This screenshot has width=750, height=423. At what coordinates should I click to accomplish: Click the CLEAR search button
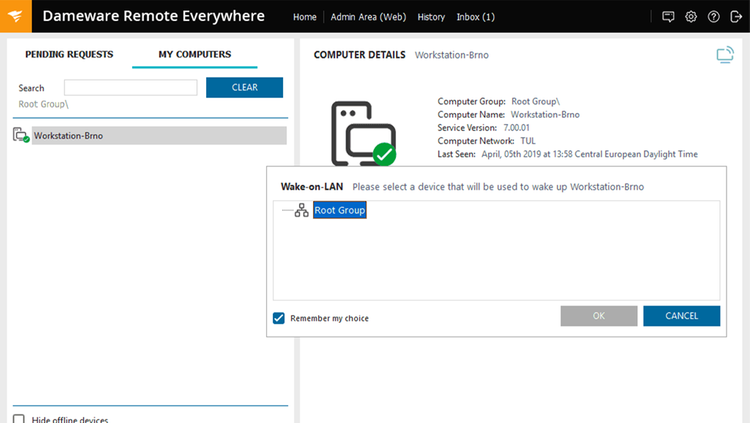[x=244, y=88]
